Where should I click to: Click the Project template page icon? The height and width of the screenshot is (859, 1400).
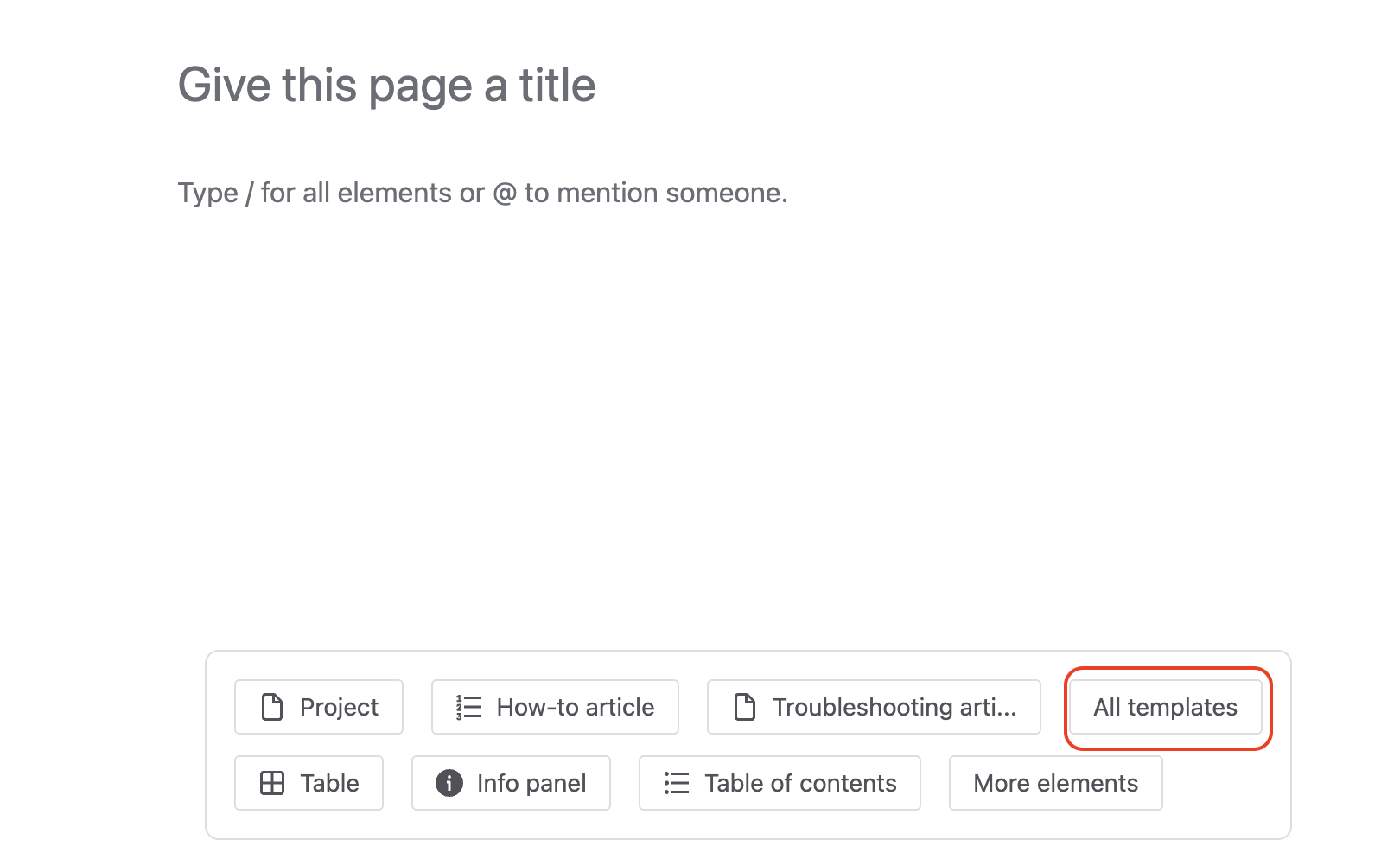tap(272, 707)
